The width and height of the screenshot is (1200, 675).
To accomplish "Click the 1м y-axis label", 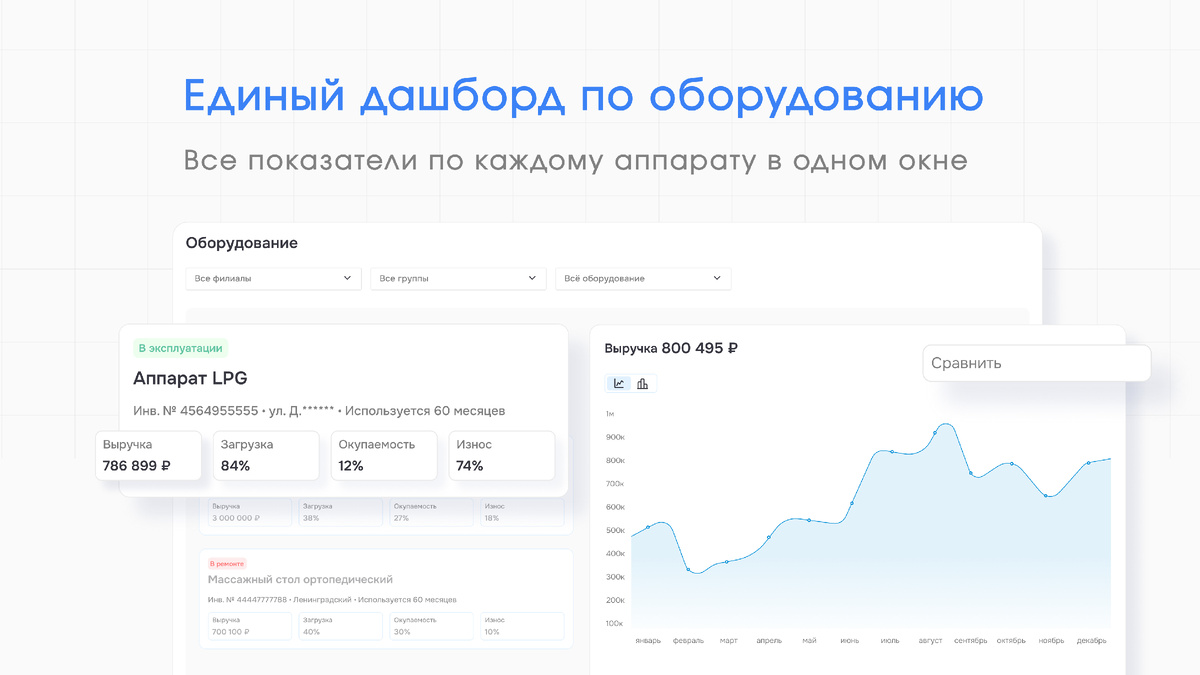I will coord(610,413).
